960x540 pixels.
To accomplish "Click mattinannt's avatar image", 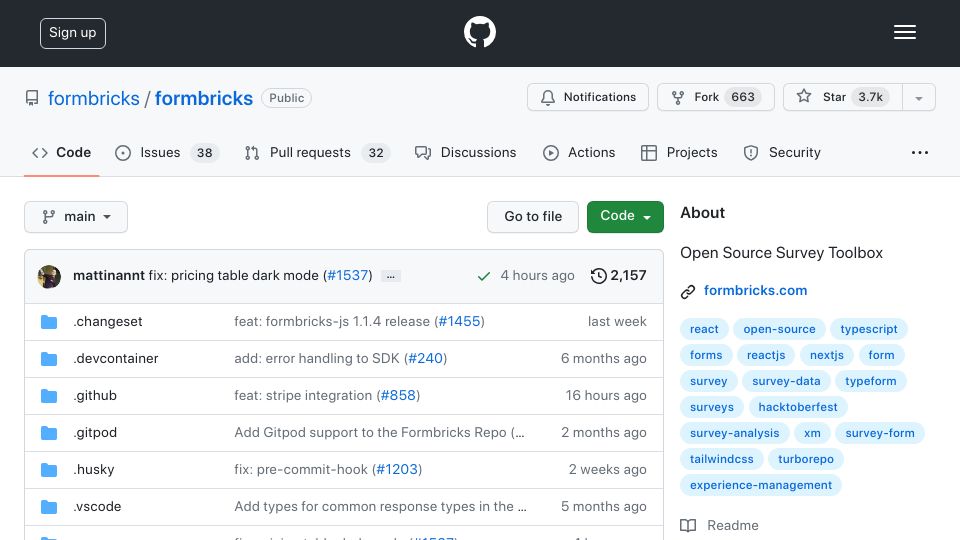I will pos(49,277).
